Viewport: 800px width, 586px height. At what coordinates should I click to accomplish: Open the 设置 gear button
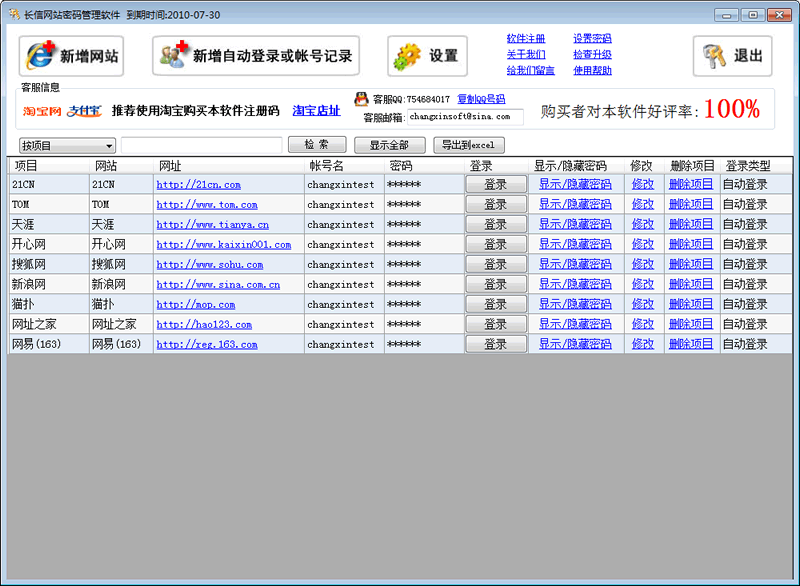click(x=428, y=56)
